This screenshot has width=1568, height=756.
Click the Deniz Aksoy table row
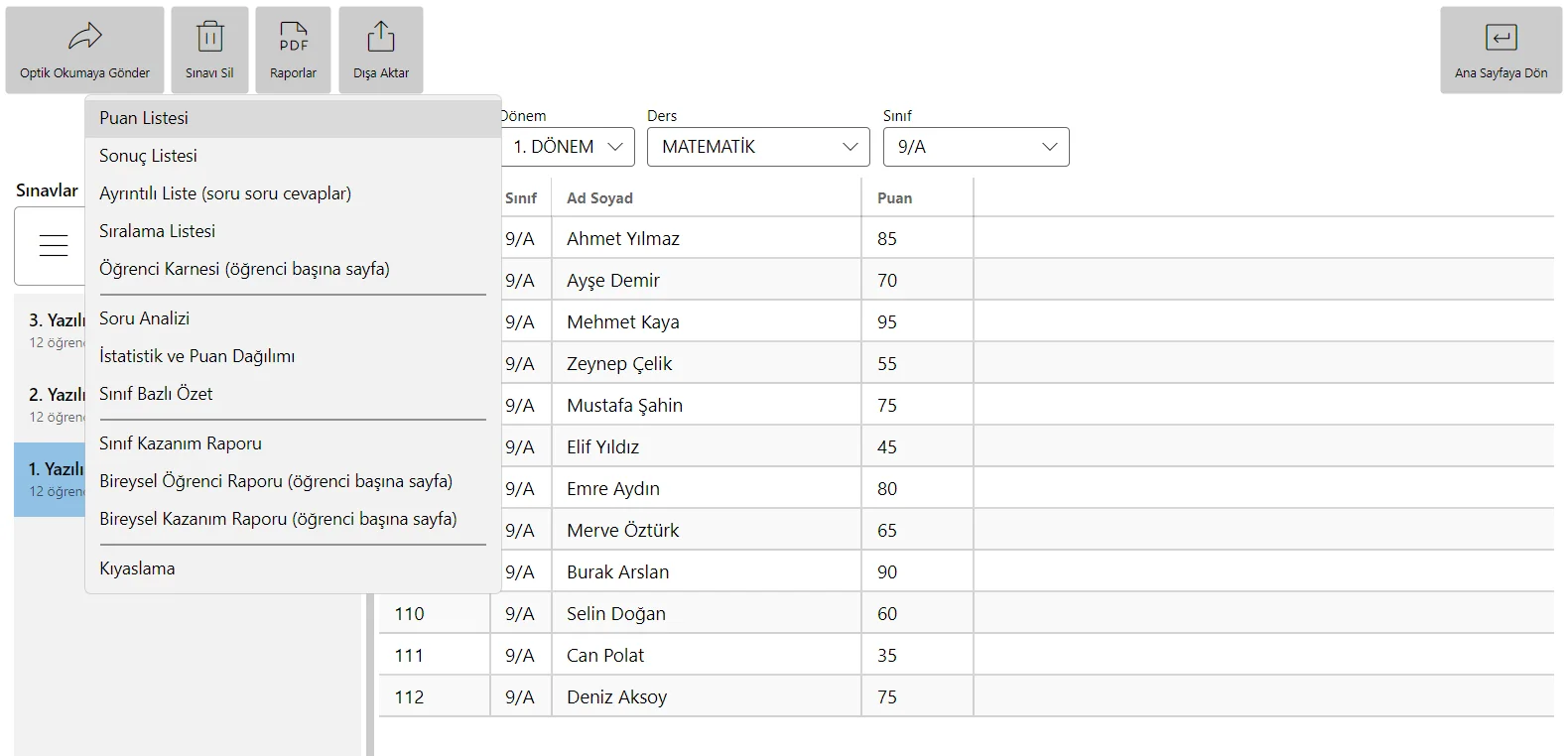click(966, 696)
